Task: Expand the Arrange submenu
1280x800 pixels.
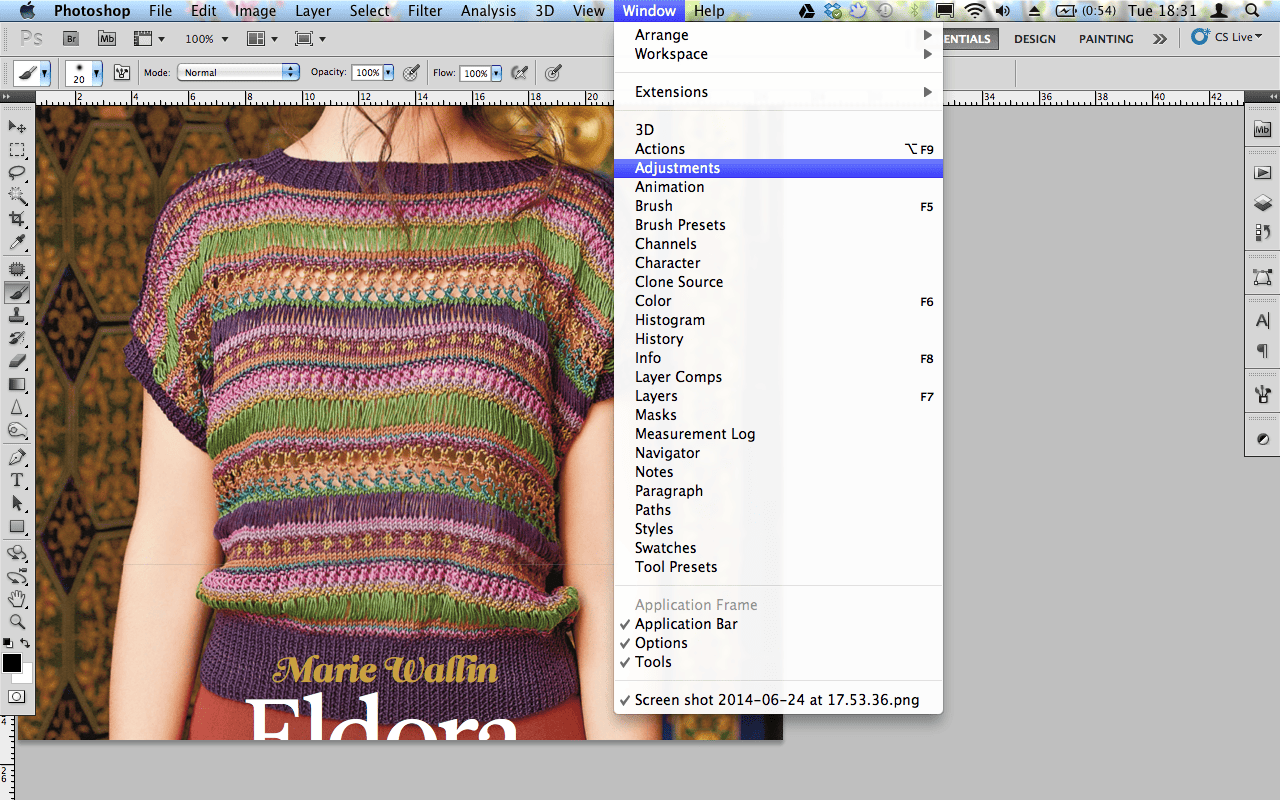Action: pos(778,35)
